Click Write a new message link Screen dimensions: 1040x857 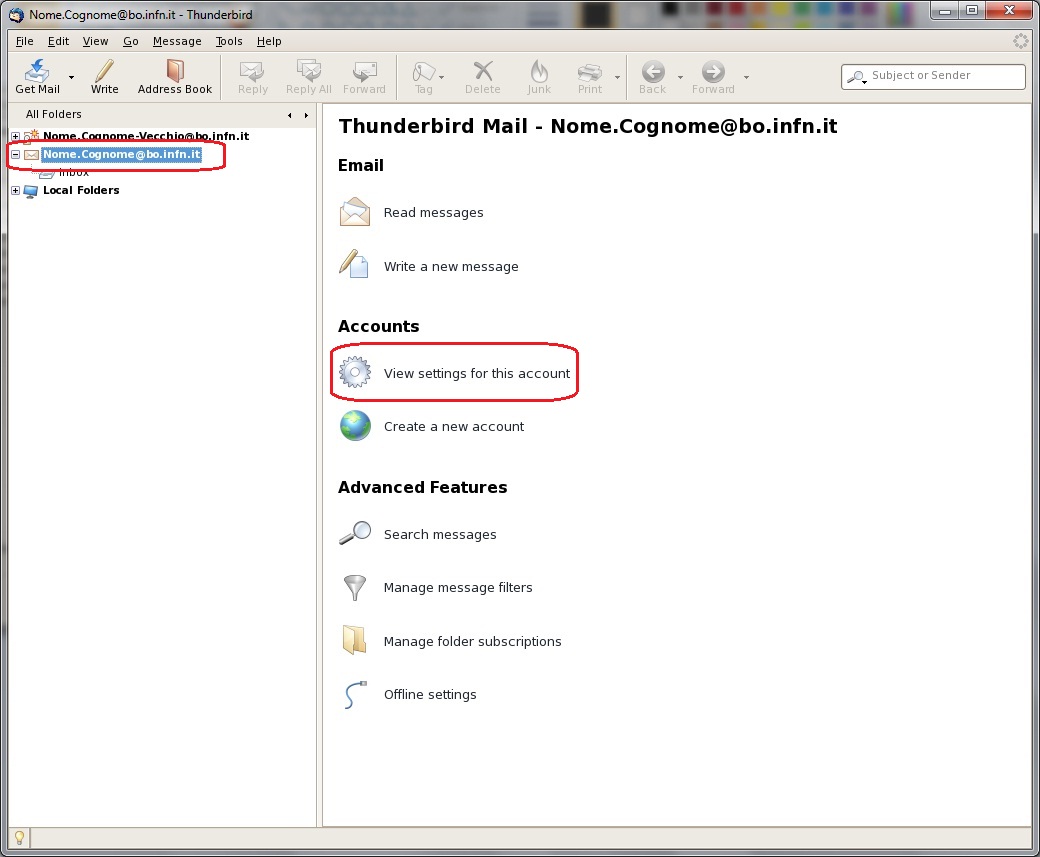451,267
